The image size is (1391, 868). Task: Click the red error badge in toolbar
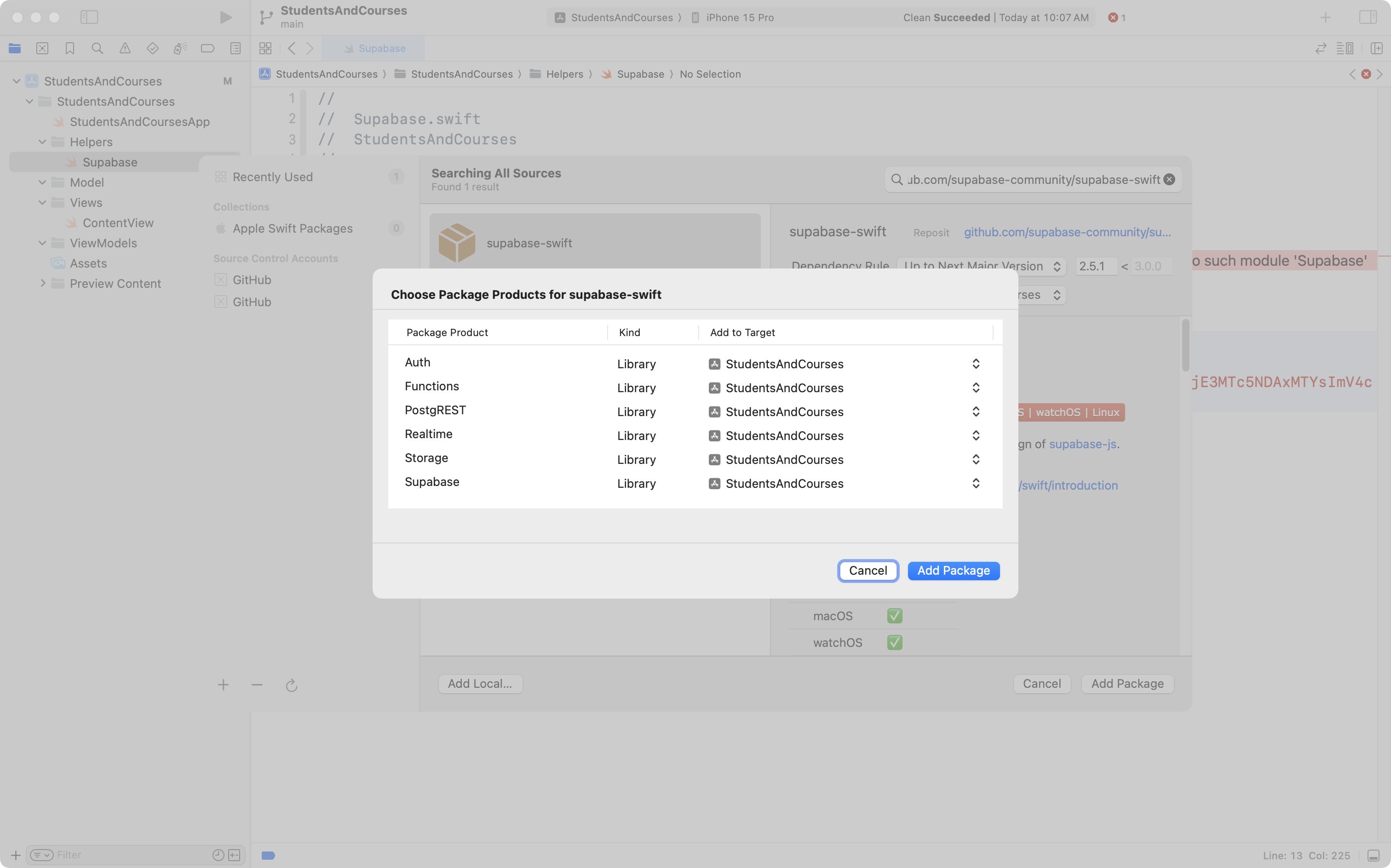pyautogui.click(x=1116, y=17)
